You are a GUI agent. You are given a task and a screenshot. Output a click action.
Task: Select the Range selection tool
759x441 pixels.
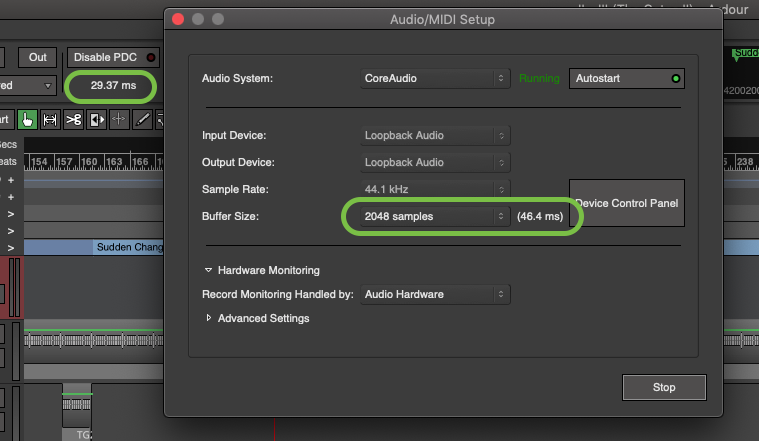coord(50,119)
